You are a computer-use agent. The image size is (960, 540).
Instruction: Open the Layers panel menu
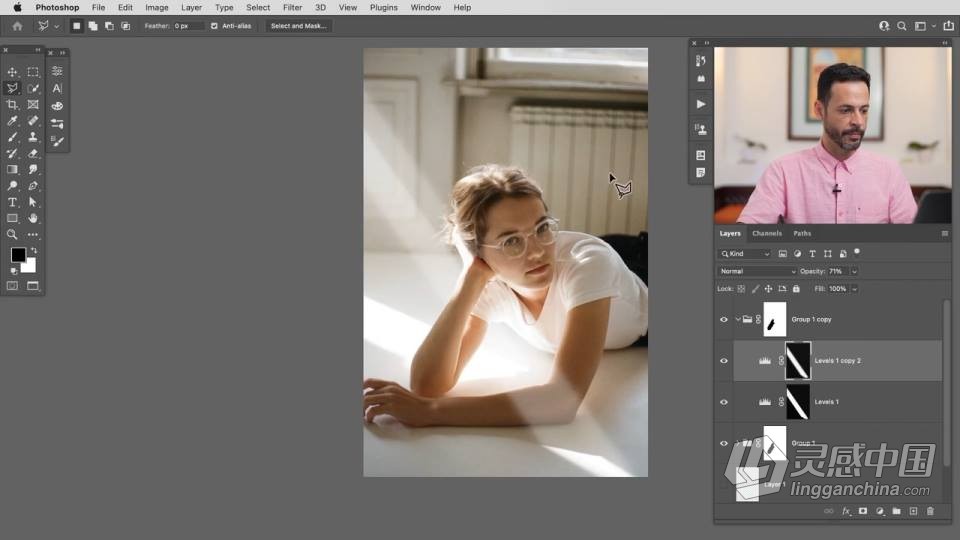point(945,233)
